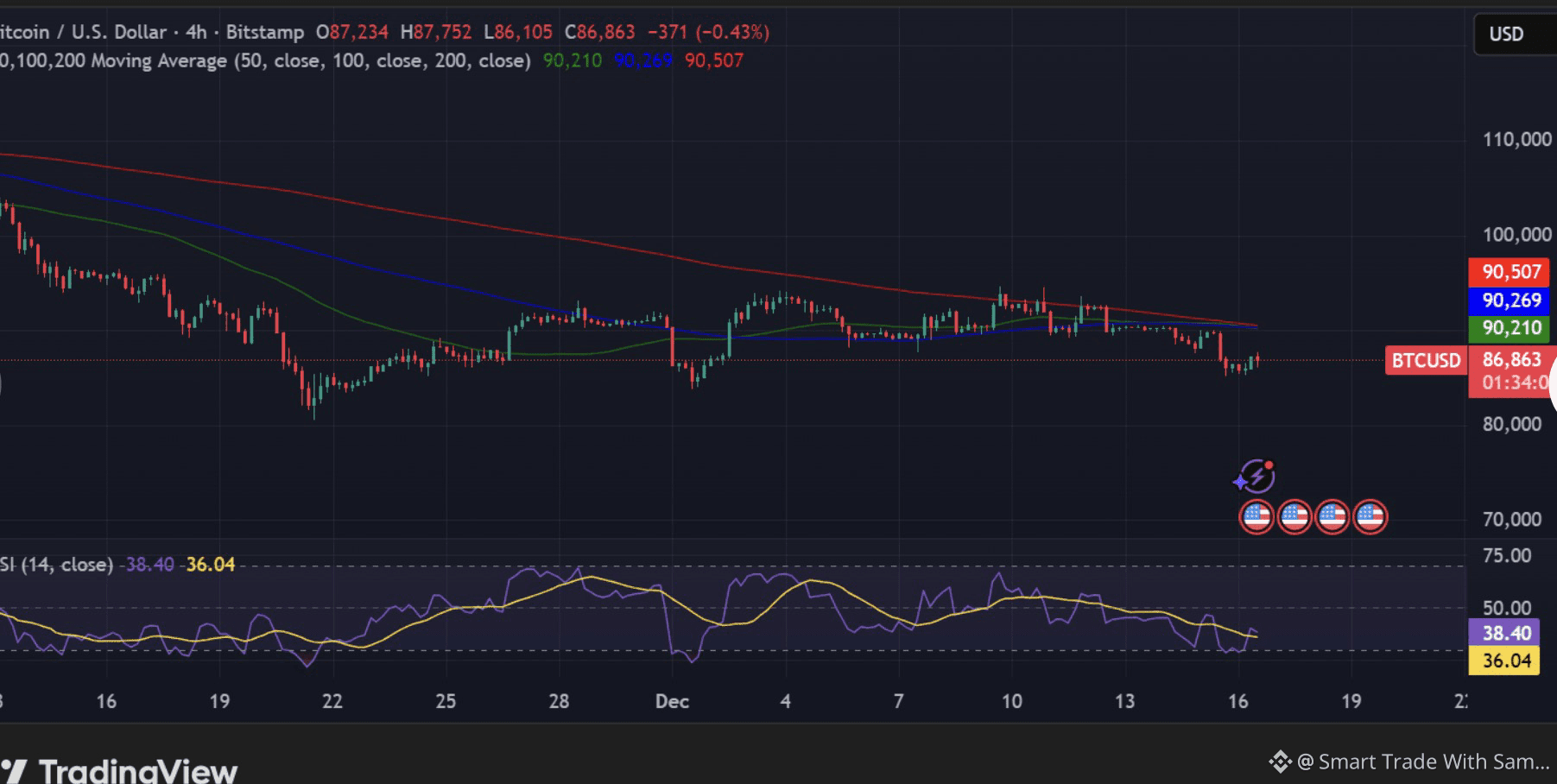1557x784 pixels.
Task: Click the 25 date on the time axis
Action: (446, 701)
